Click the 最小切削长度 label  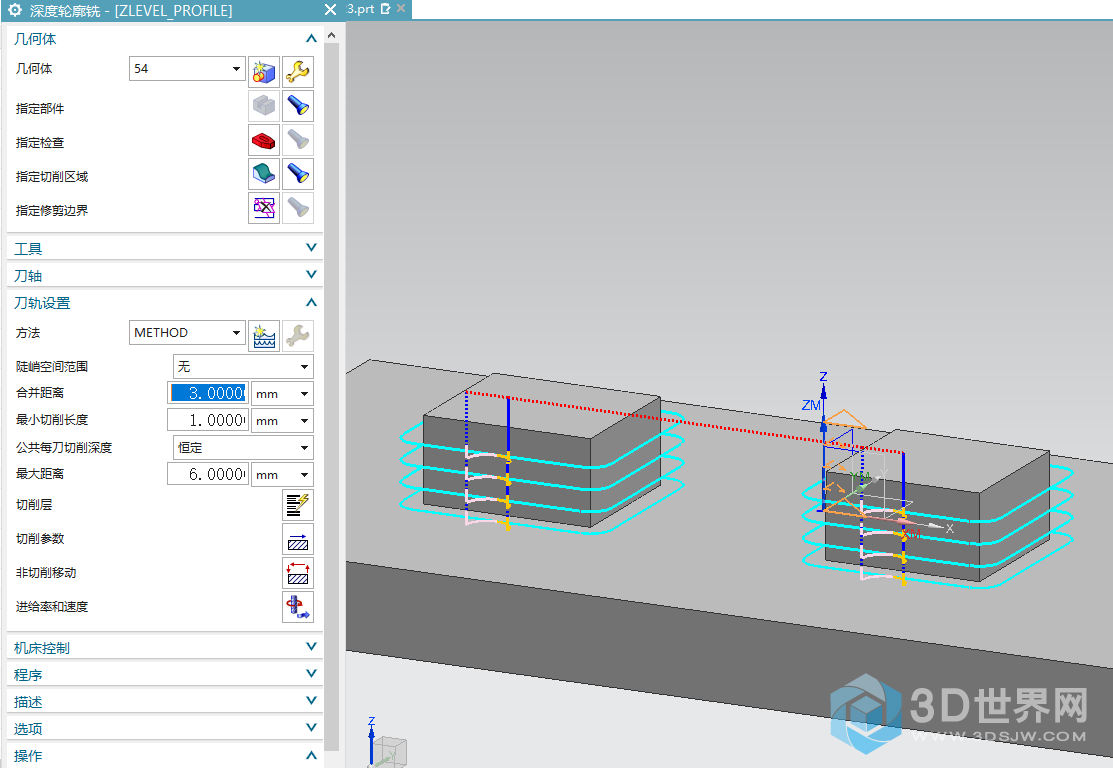click(x=52, y=420)
